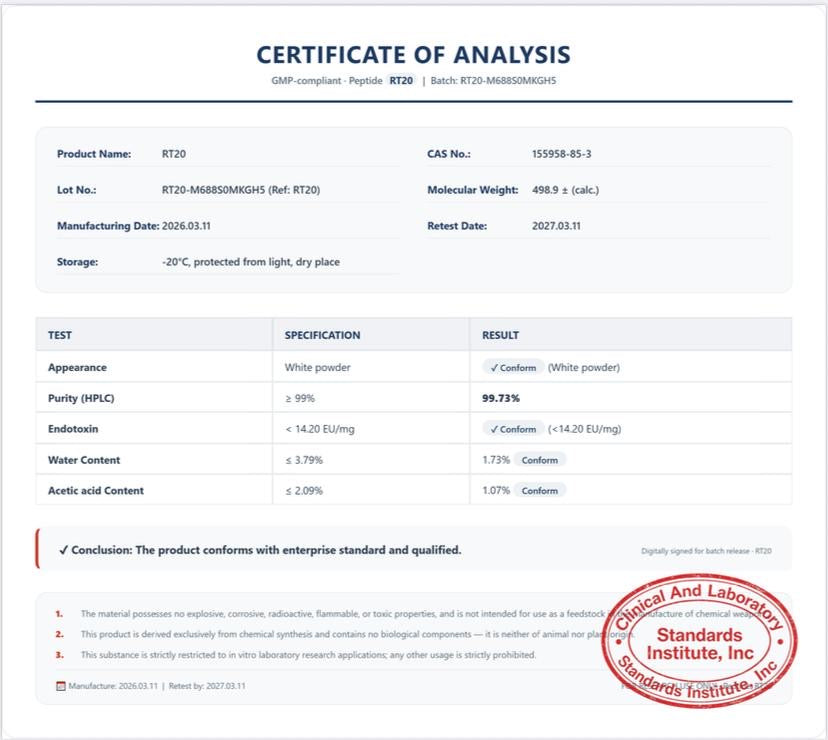Click the Conform badge for Acetic acid Content
Image resolution: width=828 pixels, height=740 pixels.
(540, 491)
